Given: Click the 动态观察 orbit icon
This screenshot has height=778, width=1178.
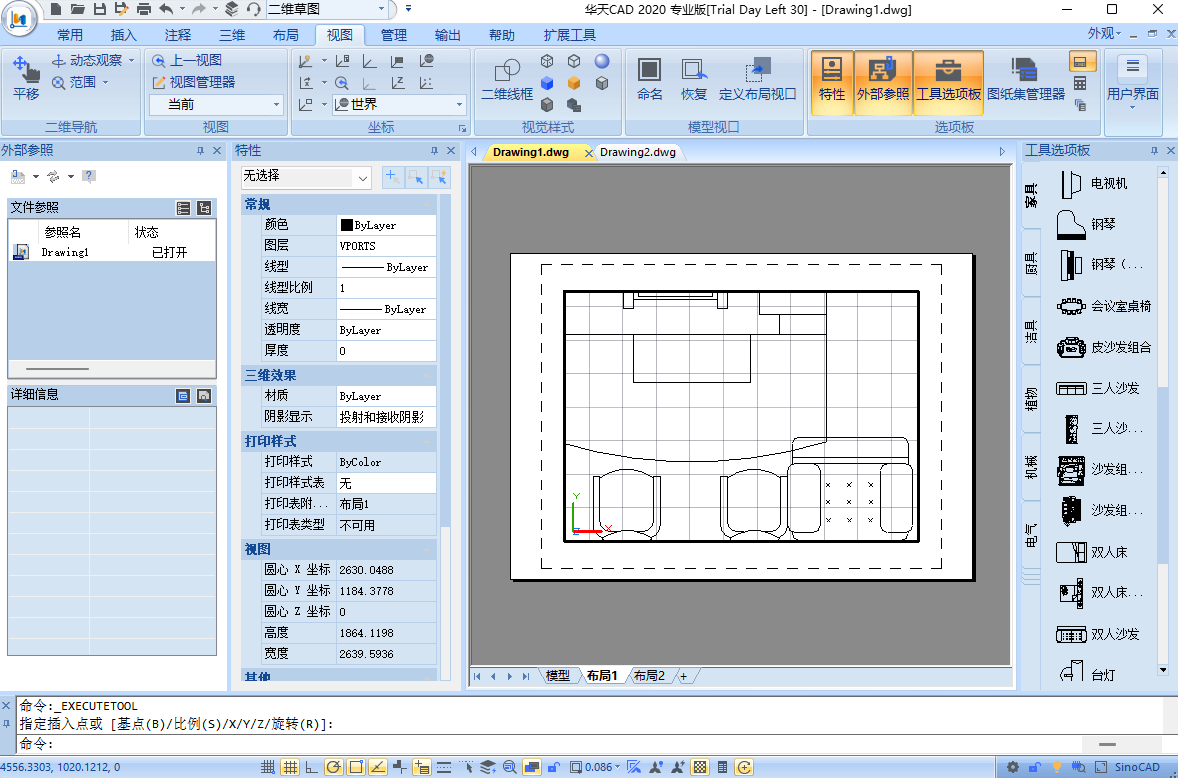Looking at the screenshot, I should point(59,60).
